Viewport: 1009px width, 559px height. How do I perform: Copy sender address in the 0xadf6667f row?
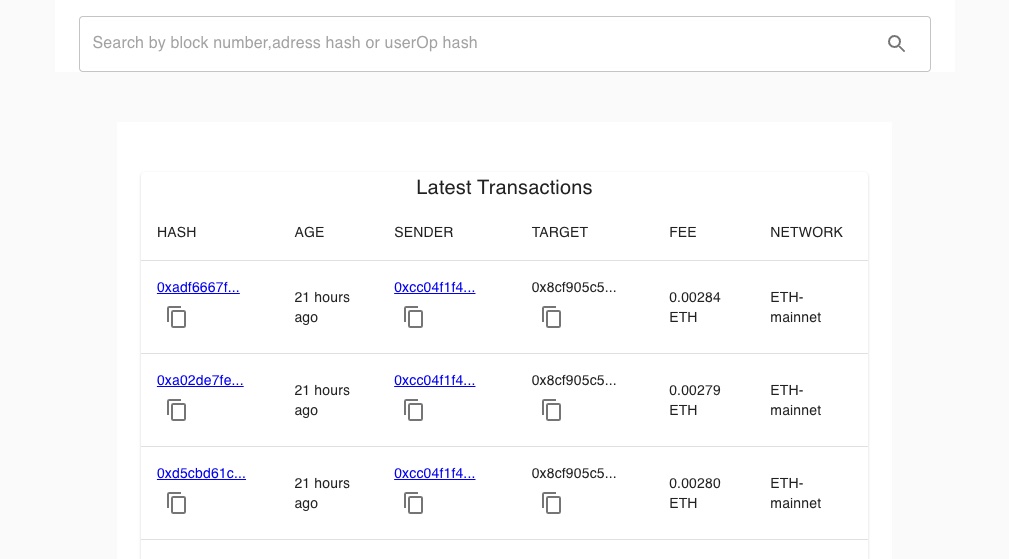point(414,318)
